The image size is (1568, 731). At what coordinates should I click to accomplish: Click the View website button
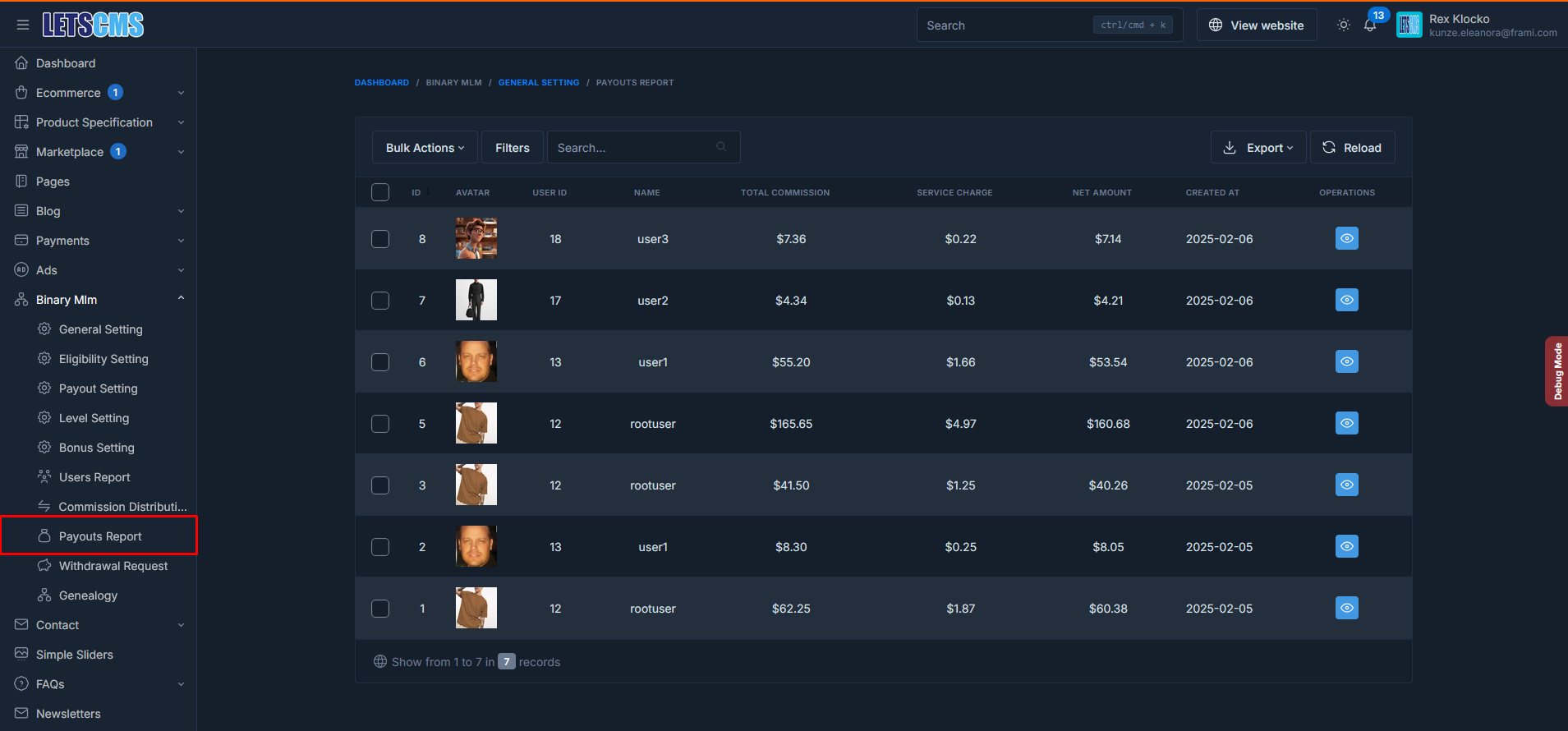click(1257, 25)
